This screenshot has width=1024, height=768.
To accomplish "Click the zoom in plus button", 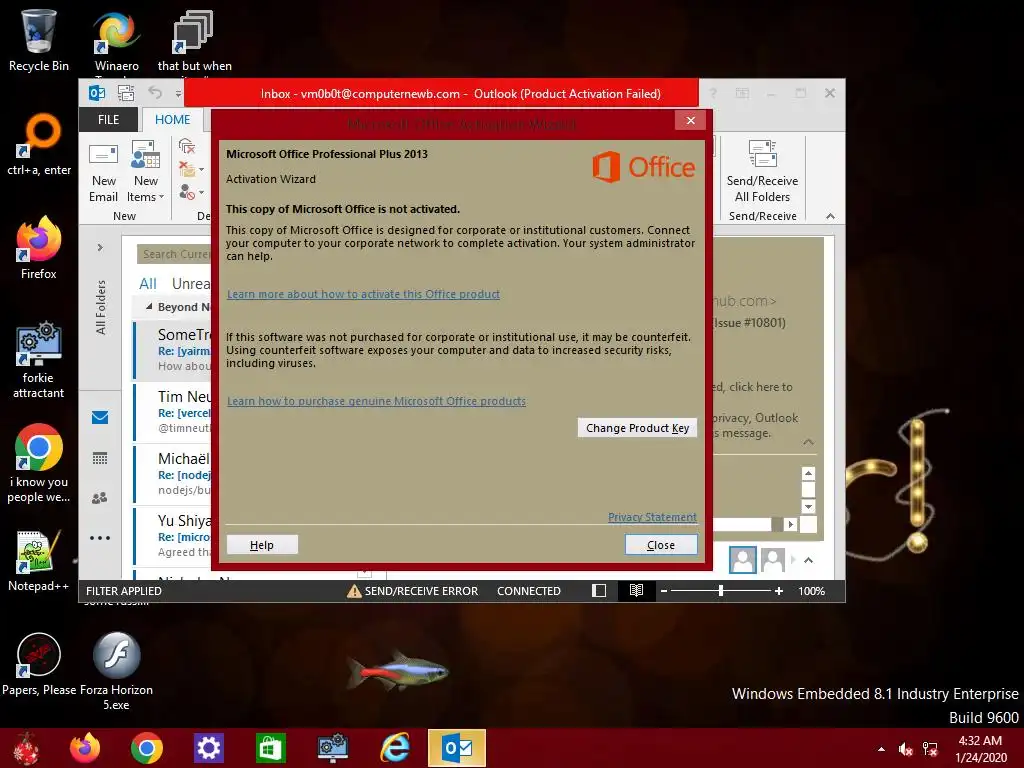I will [778, 591].
